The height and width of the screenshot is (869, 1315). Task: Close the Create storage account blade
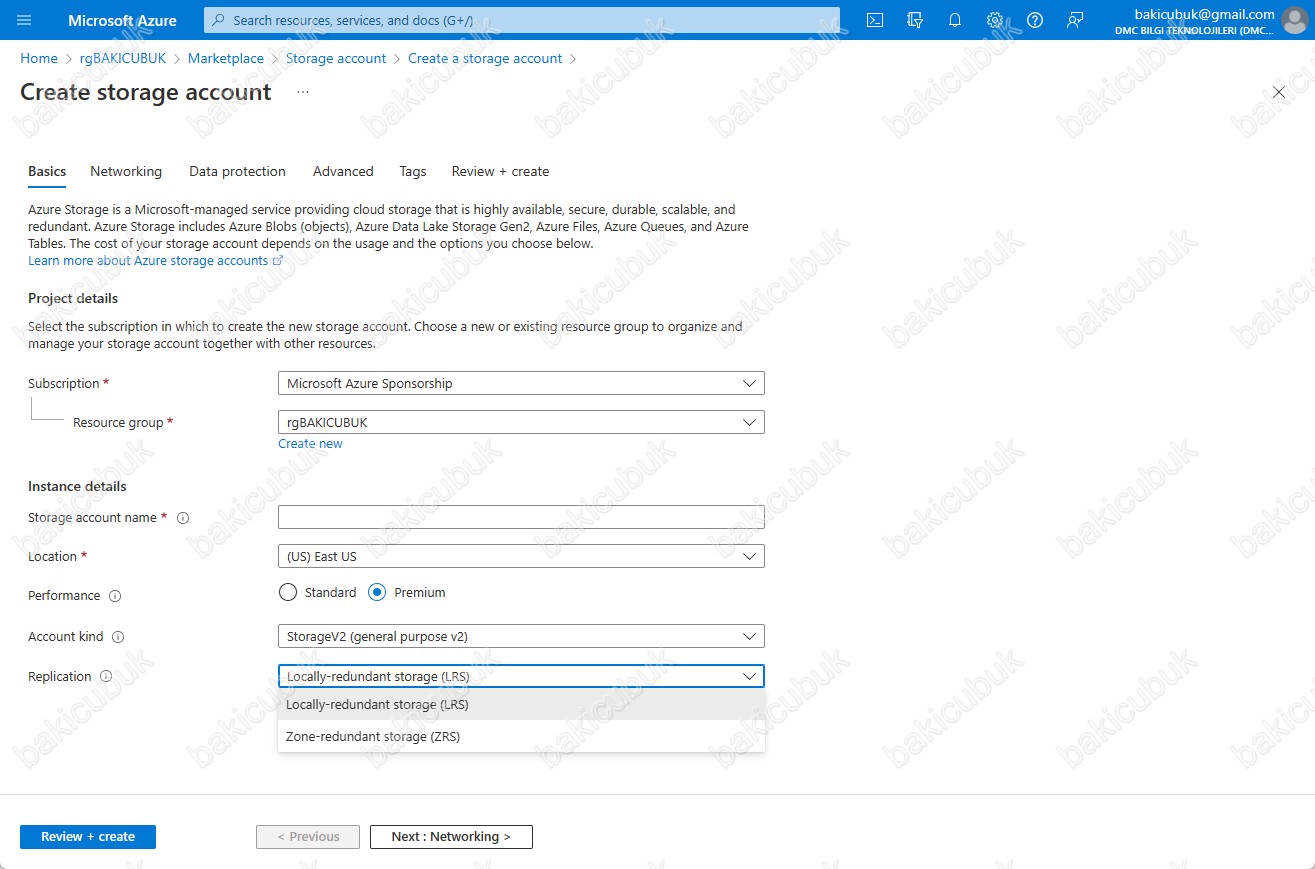pyautogui.click(x=1279, y=92)
